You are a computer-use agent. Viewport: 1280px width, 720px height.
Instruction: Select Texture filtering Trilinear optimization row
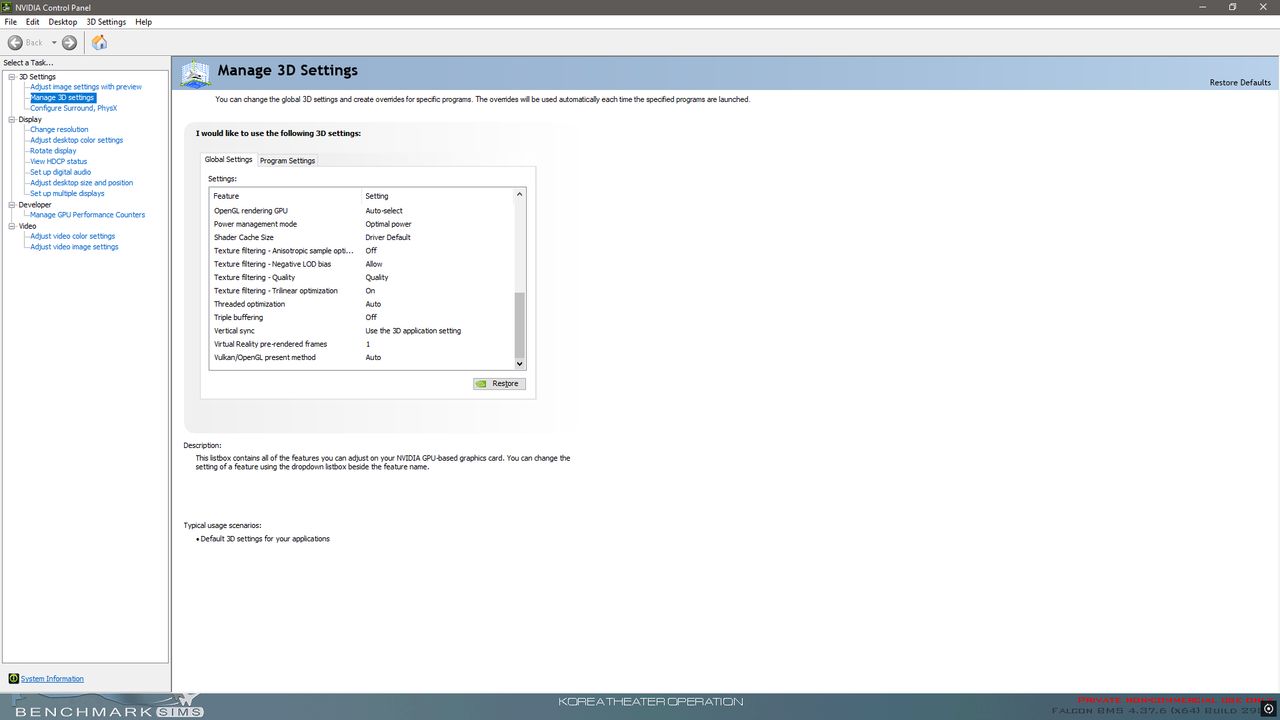[x=361, y=291]
